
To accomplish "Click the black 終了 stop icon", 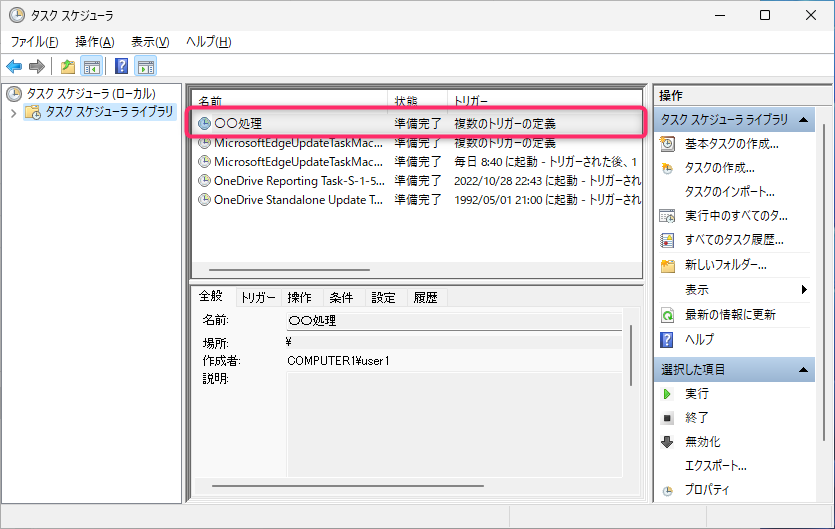I will tap(667, 418).
